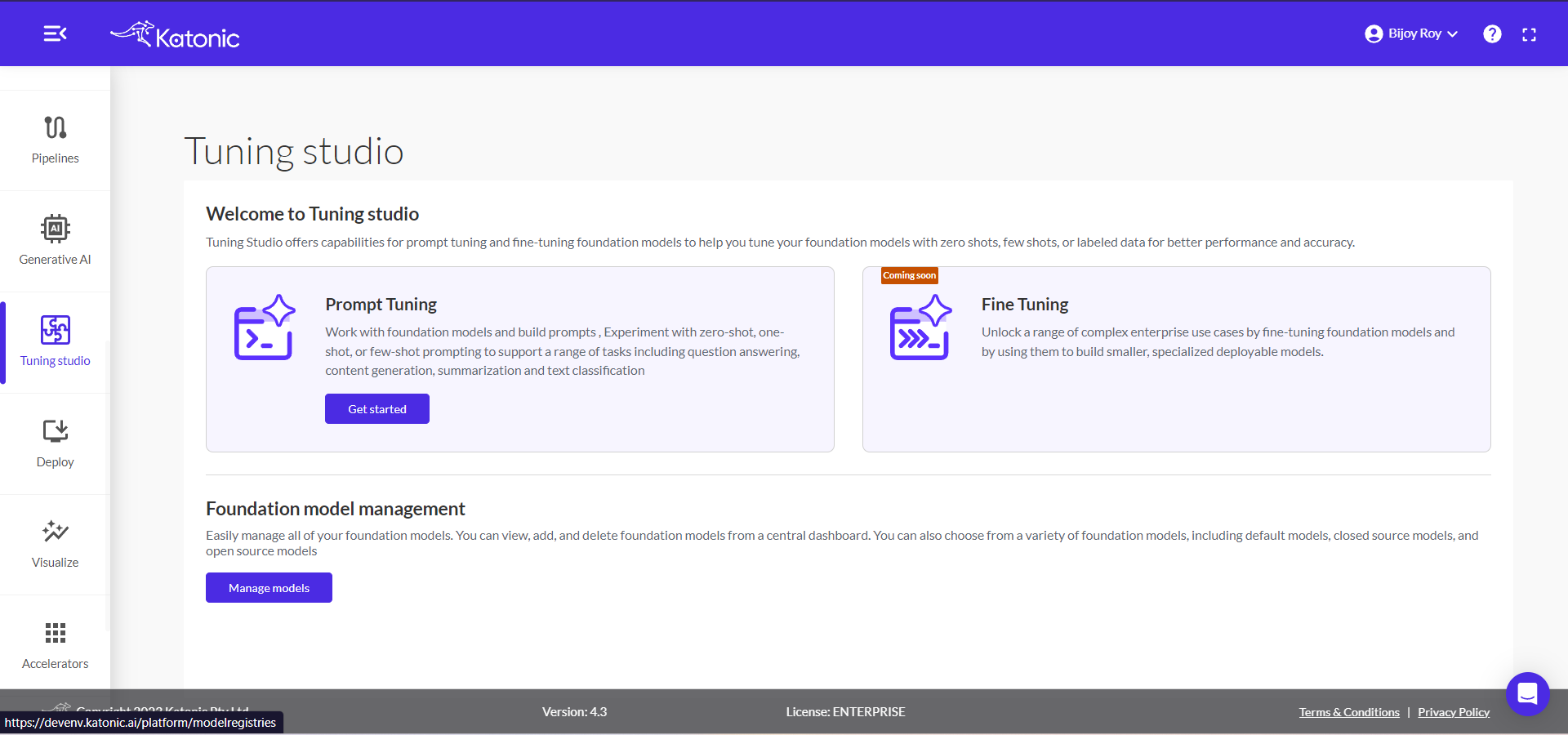Open Accelerators grid icon

click(x=56, y=633)
